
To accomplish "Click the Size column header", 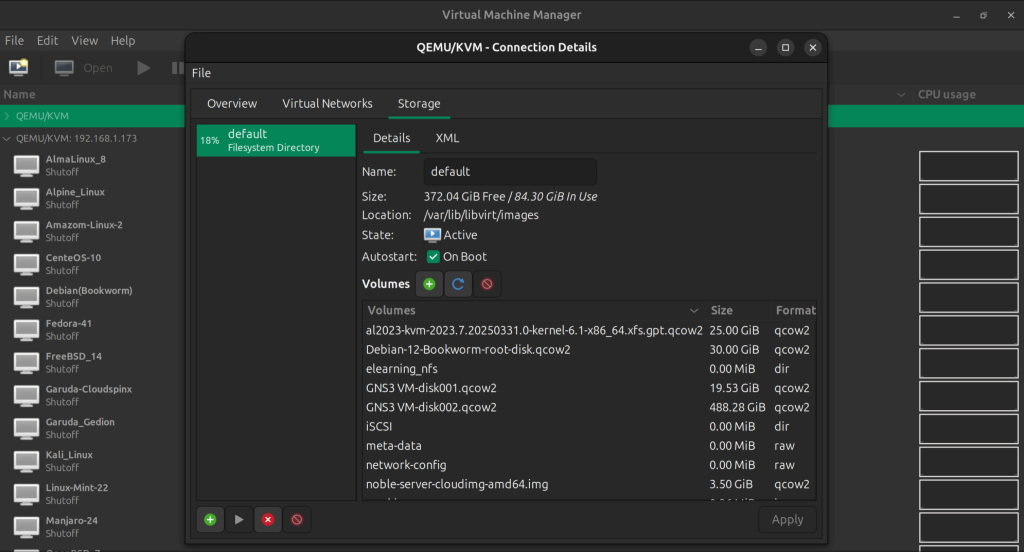I will [737, 311].
